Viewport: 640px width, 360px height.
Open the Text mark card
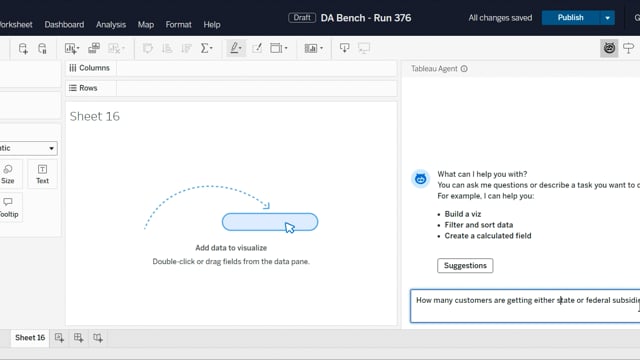tap(42, 174)
